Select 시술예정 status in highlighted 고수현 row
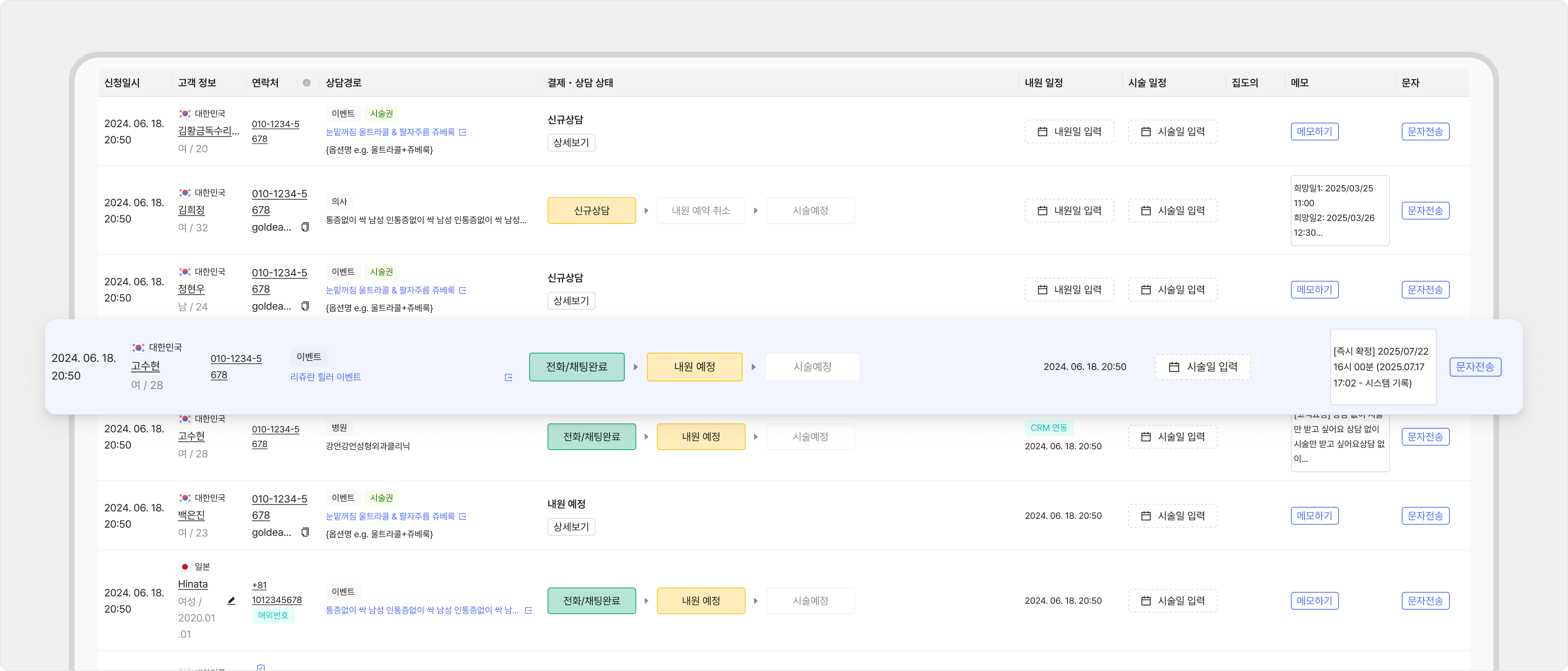The height and width of the screenshot is (671, 1568). pyautogui.click(x=812, y=367)
